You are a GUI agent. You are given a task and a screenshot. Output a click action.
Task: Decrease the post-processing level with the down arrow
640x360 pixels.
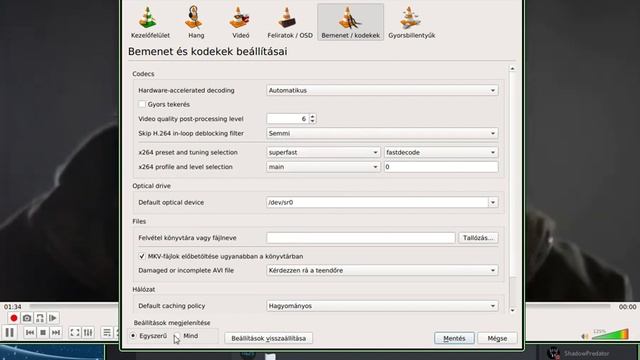click(312, 121)
